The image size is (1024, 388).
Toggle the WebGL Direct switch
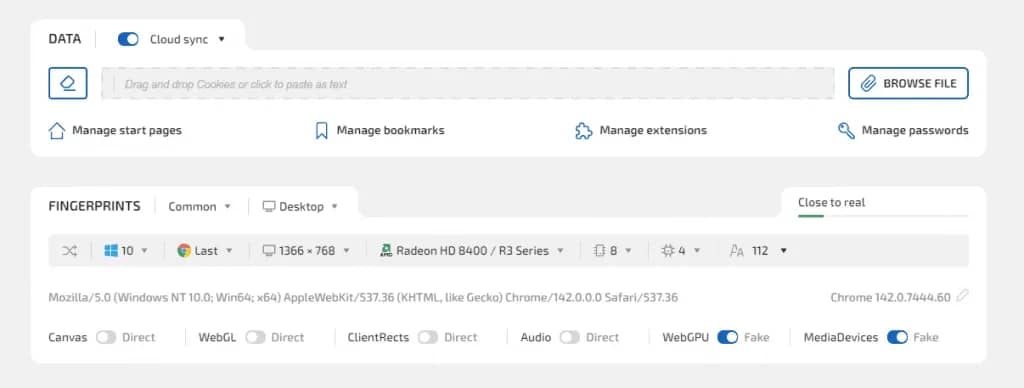point(255,338)
